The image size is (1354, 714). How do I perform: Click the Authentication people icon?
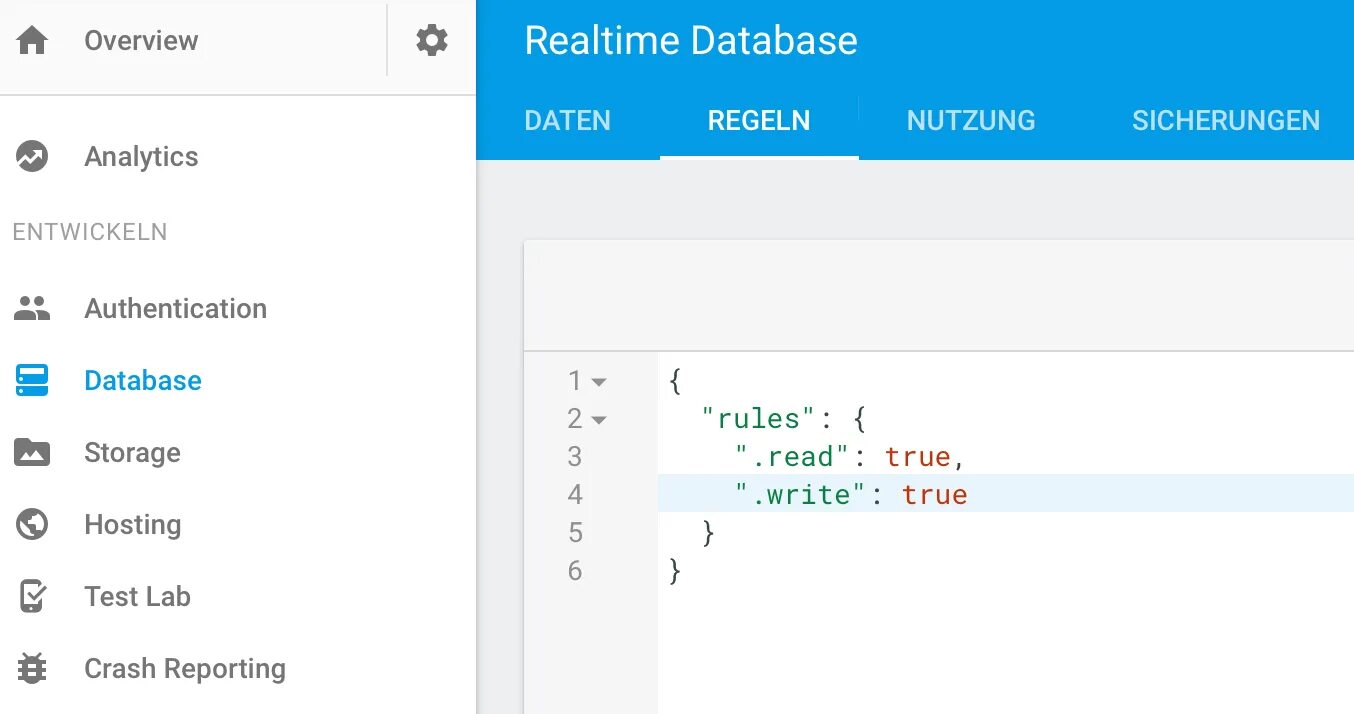pos(32,309)
